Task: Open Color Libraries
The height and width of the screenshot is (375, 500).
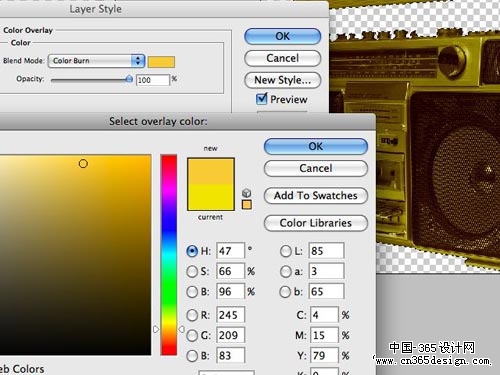Action: click(x=316, y=223)
